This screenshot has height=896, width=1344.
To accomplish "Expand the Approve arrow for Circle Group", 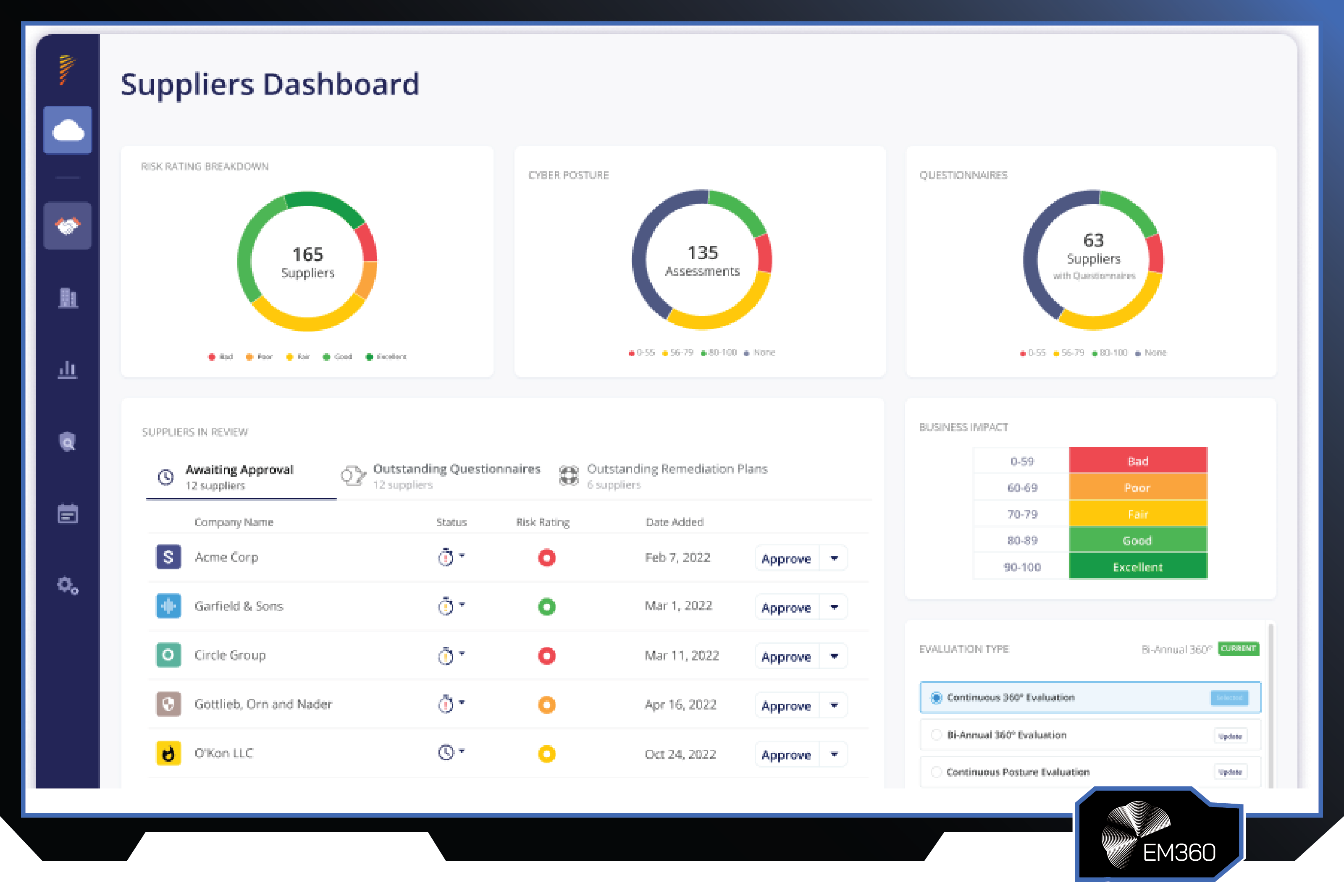I will 834,657.
